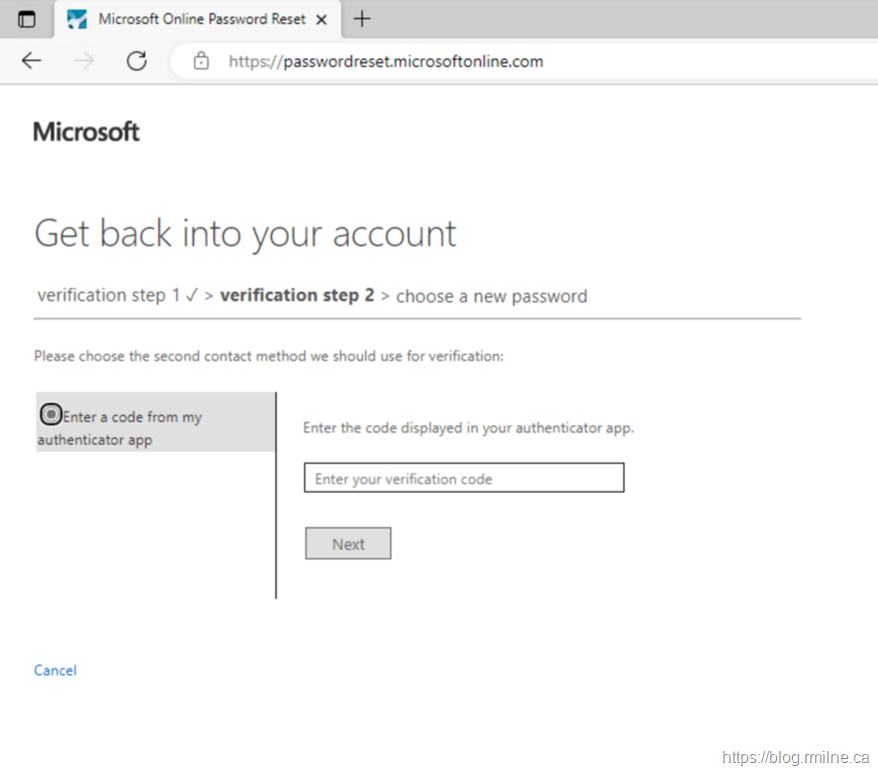Click the Cancel link
This screenshot has width=878, height=768.
tap(55, 670)
